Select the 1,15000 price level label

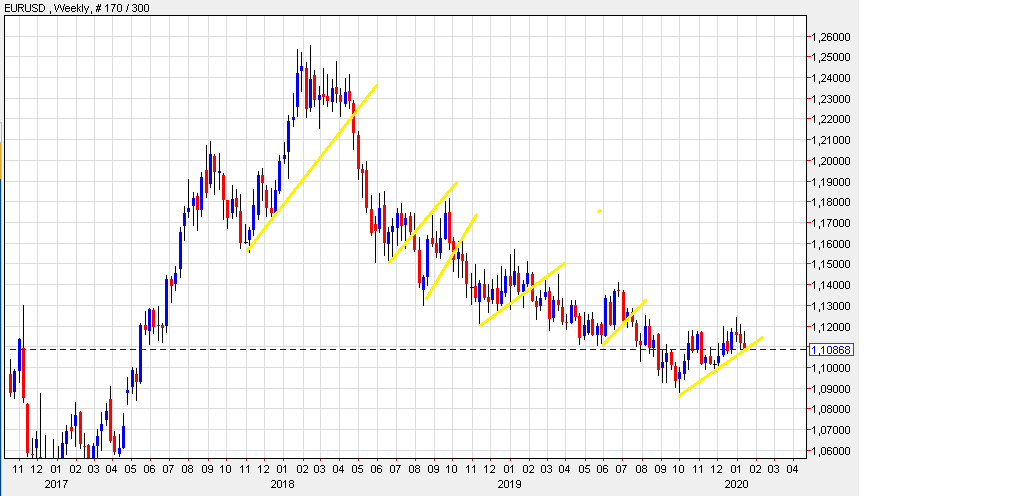coord(831,264)
